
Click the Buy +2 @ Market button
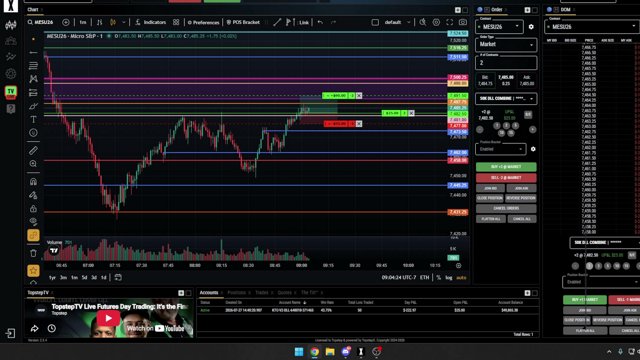tap(506, 167)
